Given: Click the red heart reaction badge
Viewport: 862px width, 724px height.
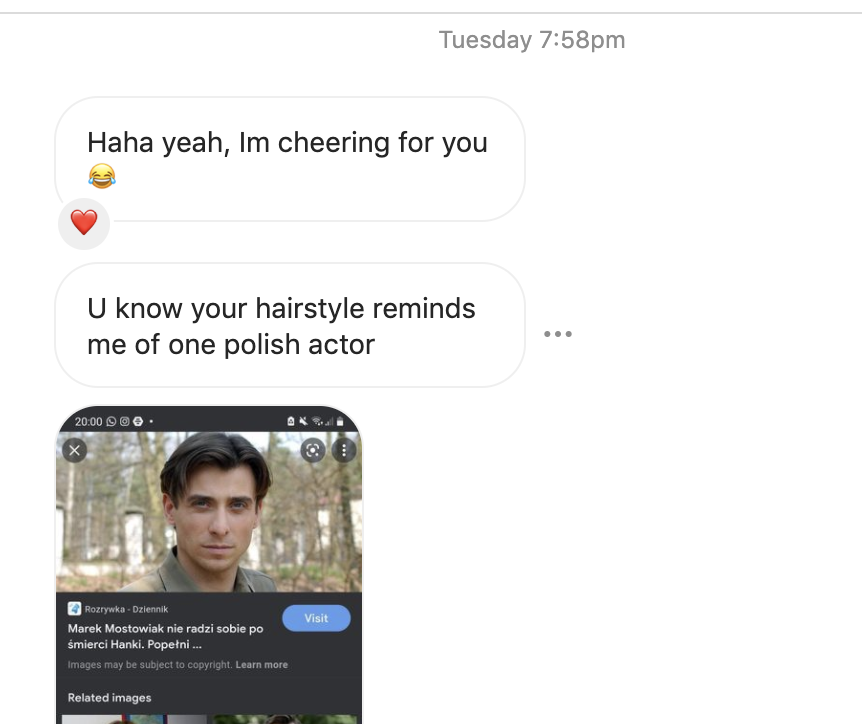Looking at the screenshot, I should (x=84, y=223).
